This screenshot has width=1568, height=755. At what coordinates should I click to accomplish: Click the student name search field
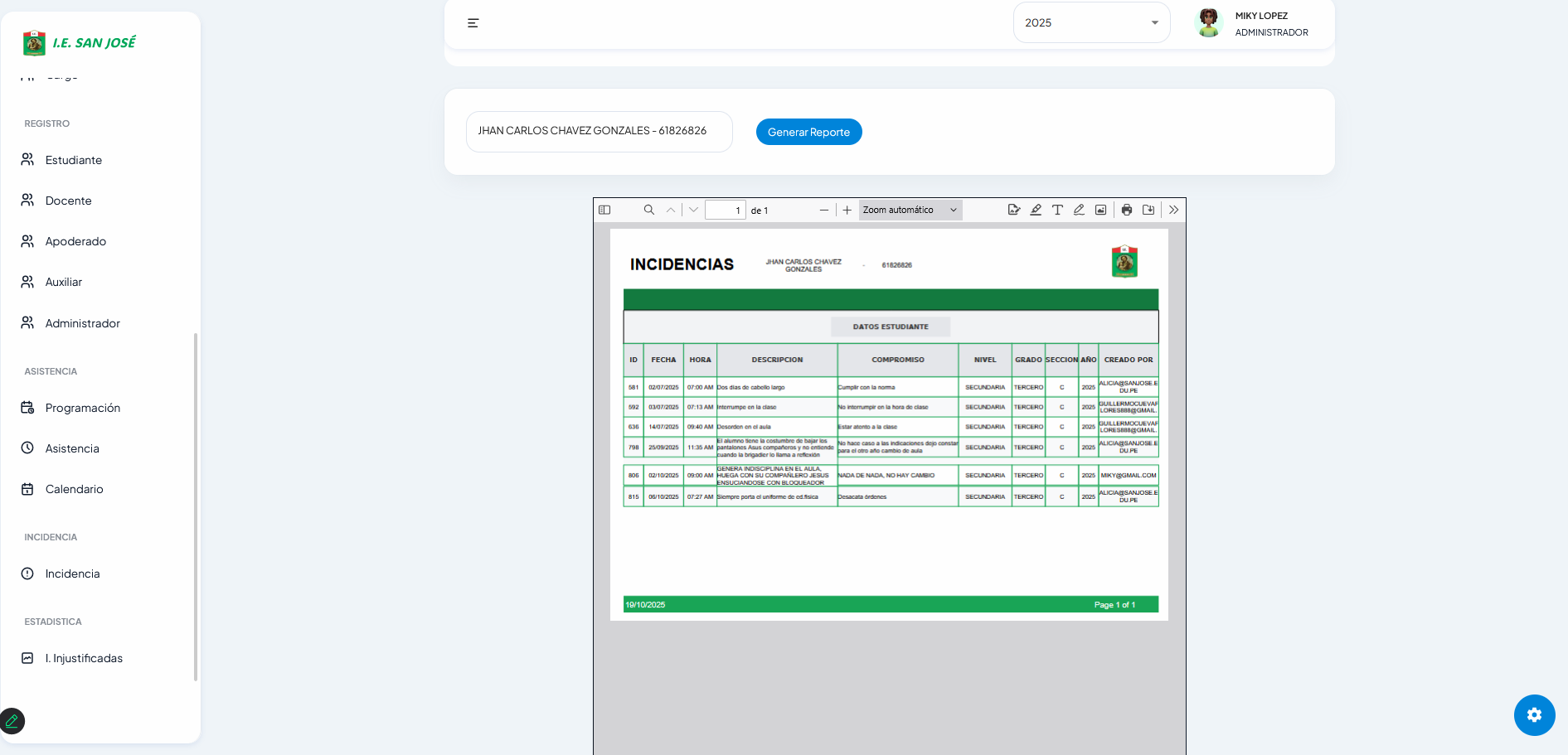(x=599, y=132)
